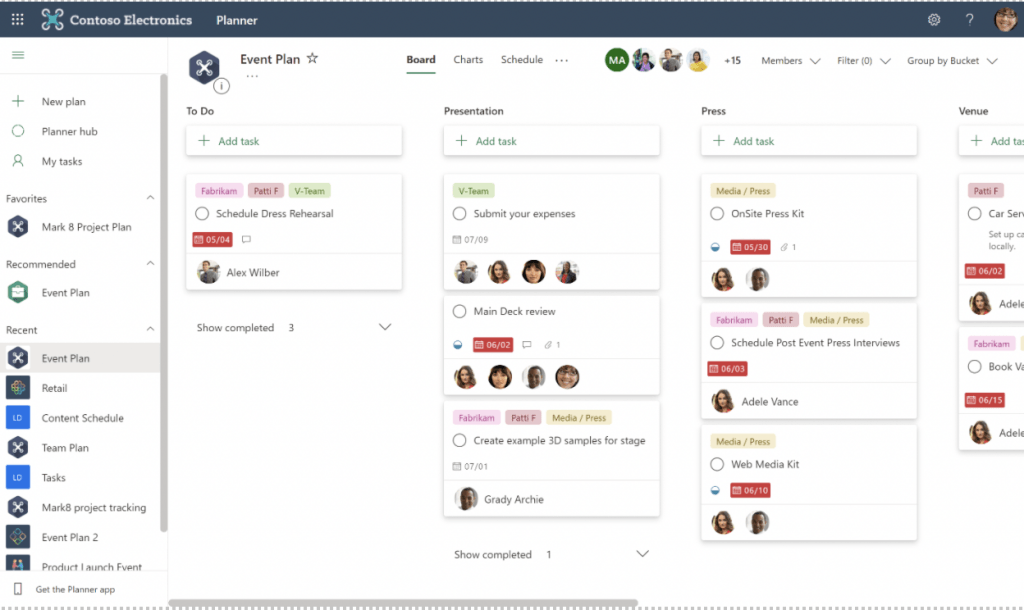
Task: Click attachment icon on OnSite Press Kit
Action: click(784, 247)
